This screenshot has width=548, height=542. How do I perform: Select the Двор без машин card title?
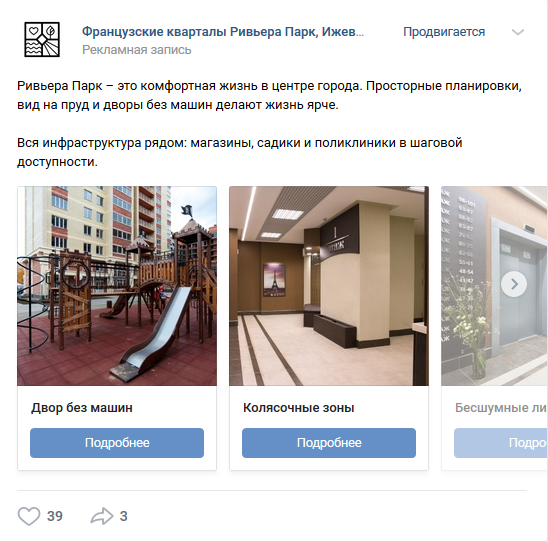tap(82, 407)
